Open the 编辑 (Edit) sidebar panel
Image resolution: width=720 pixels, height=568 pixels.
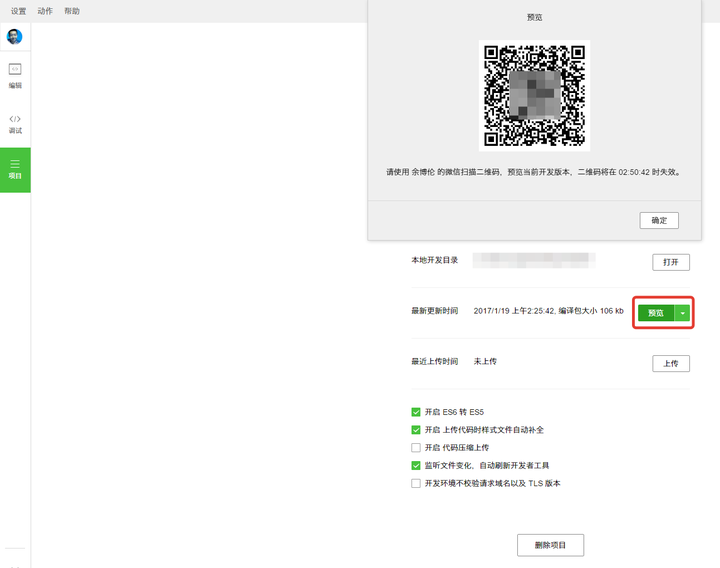click(15, 76)
